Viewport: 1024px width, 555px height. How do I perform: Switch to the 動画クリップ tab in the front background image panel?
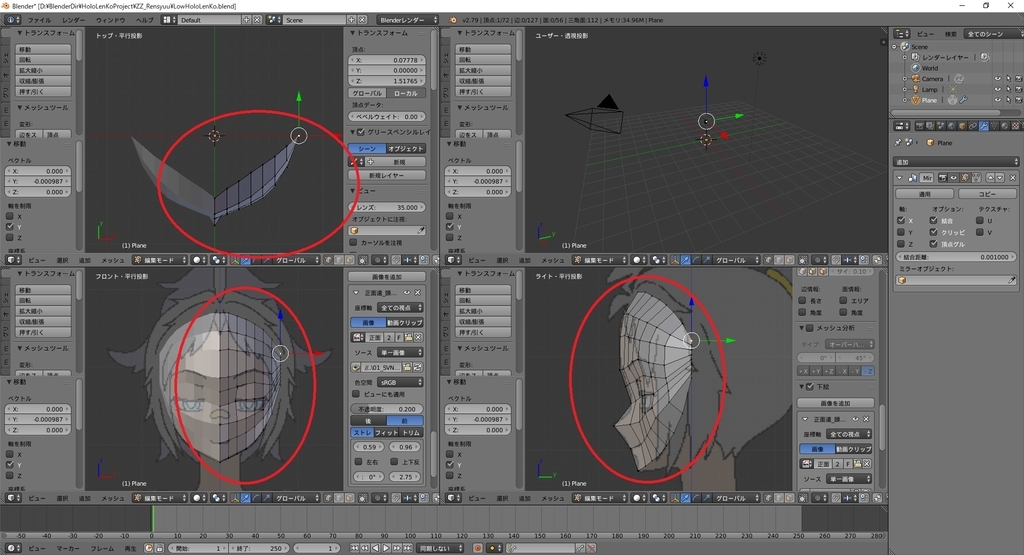click(x=405, y=323)
